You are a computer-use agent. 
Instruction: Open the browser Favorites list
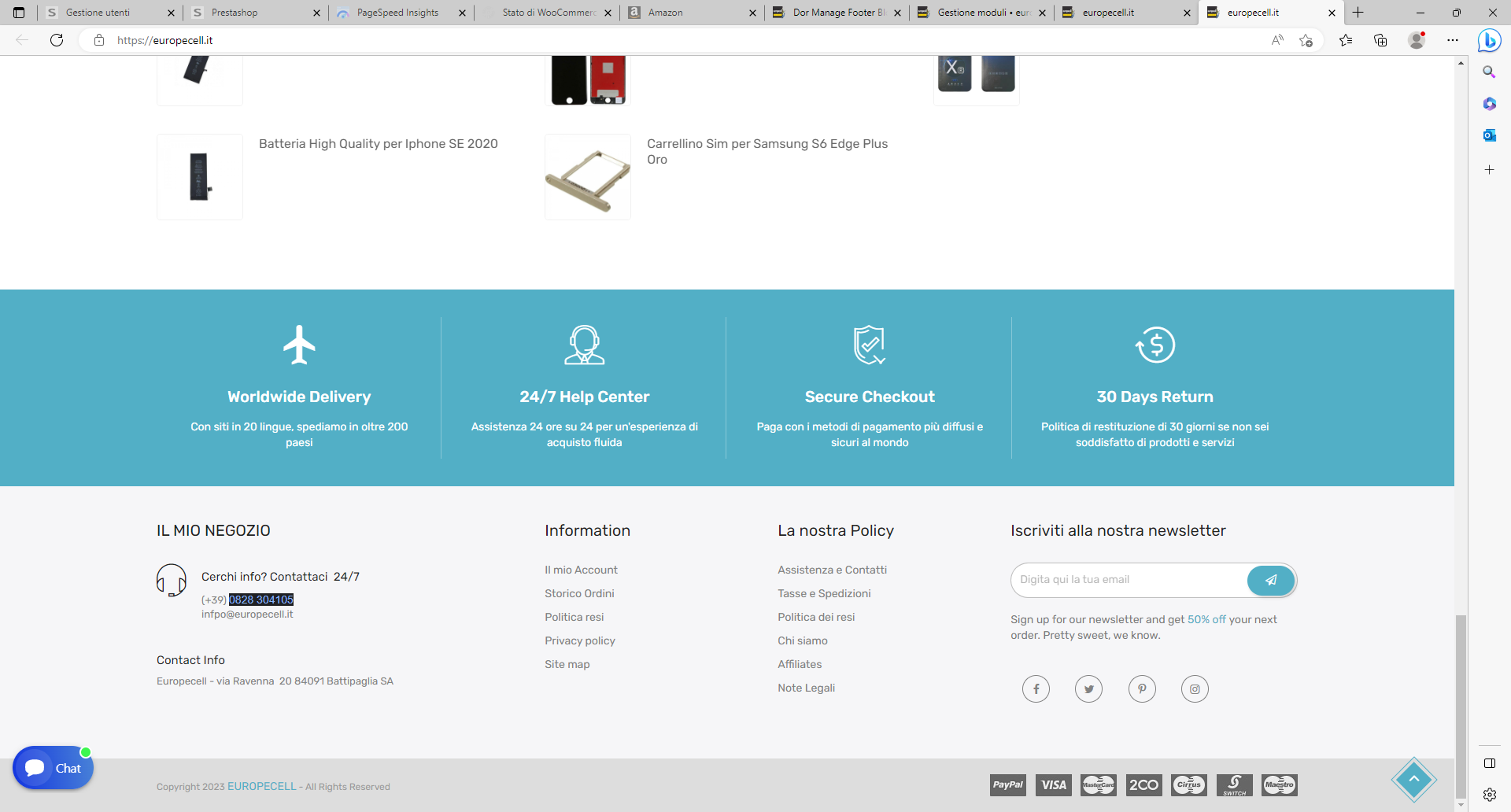(x=1346, y=40)
